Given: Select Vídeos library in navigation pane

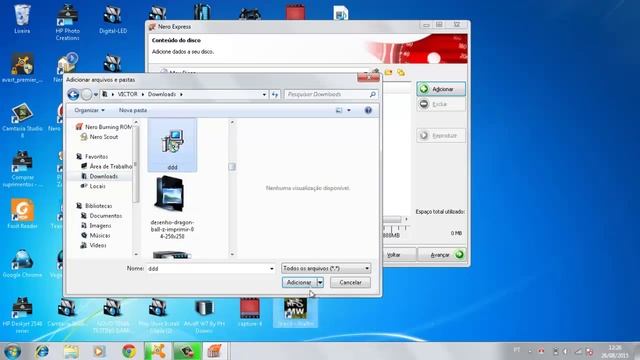Looking at the screenshot, I should point(94,245).
